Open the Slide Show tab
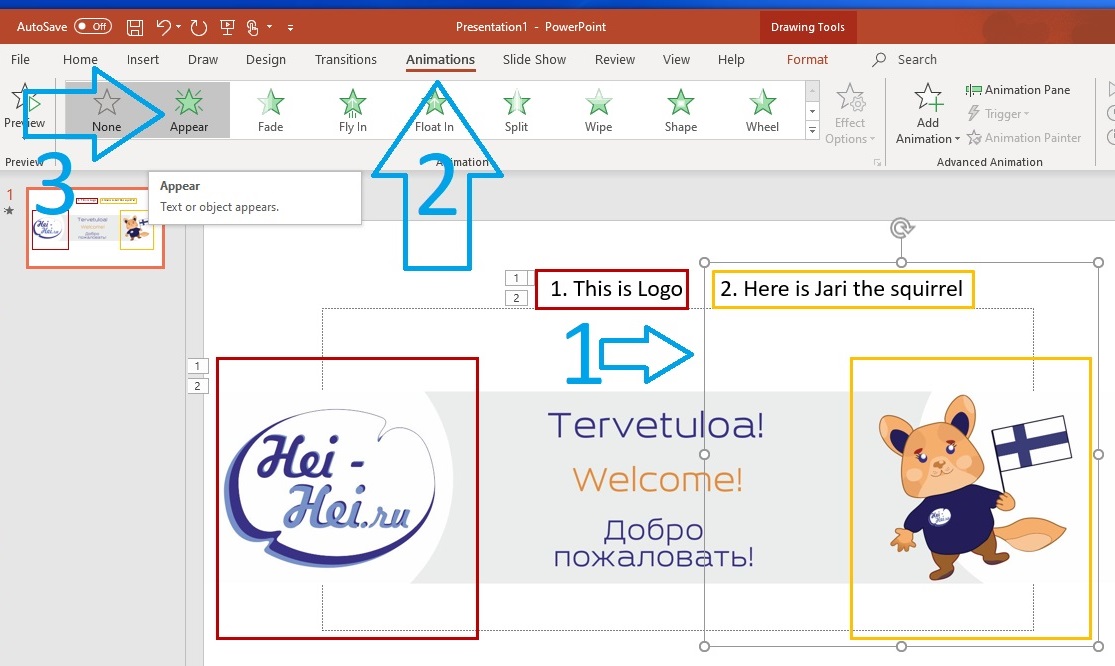1115x666 pixels. (534, 60)
